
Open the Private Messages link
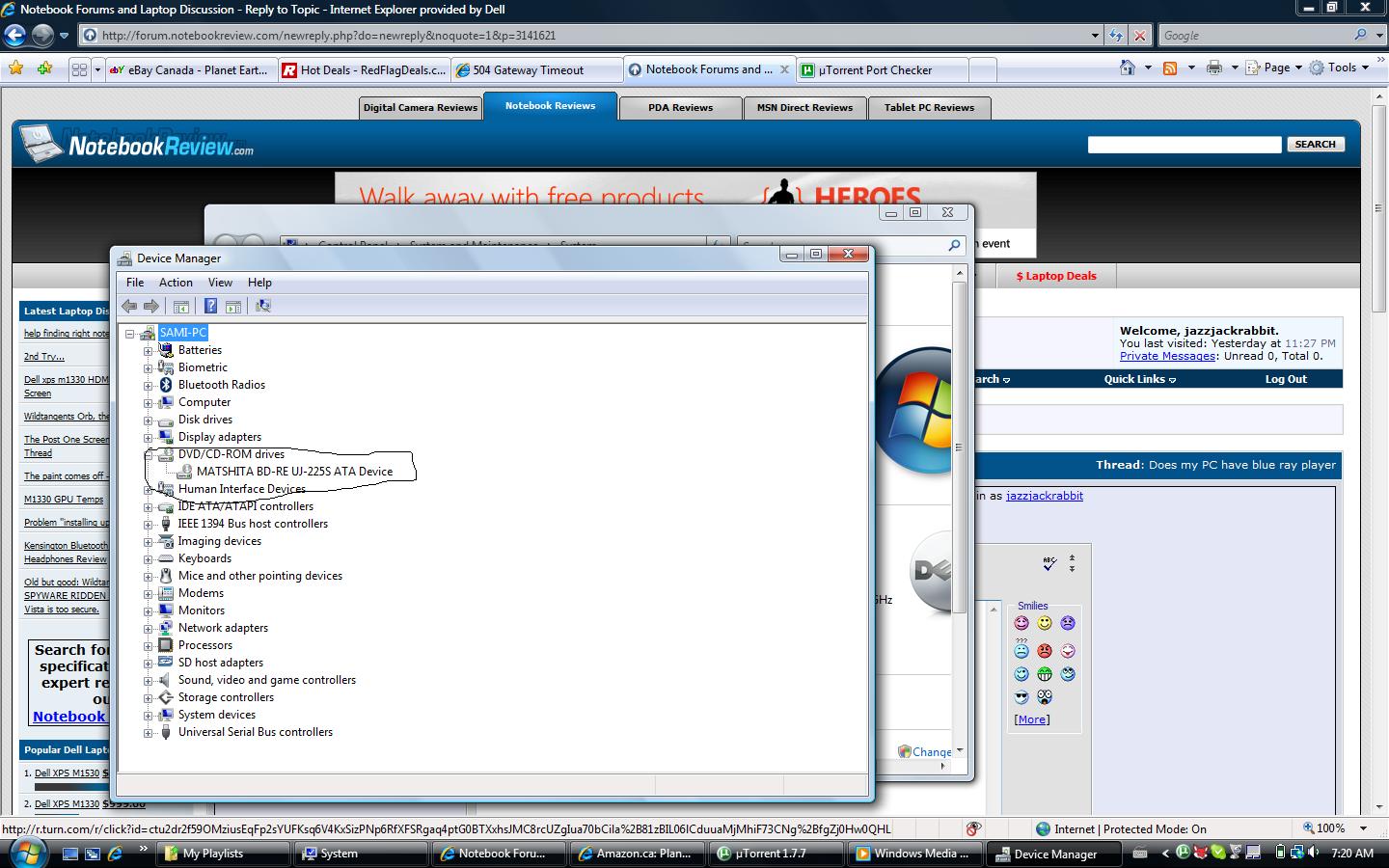1167,356
